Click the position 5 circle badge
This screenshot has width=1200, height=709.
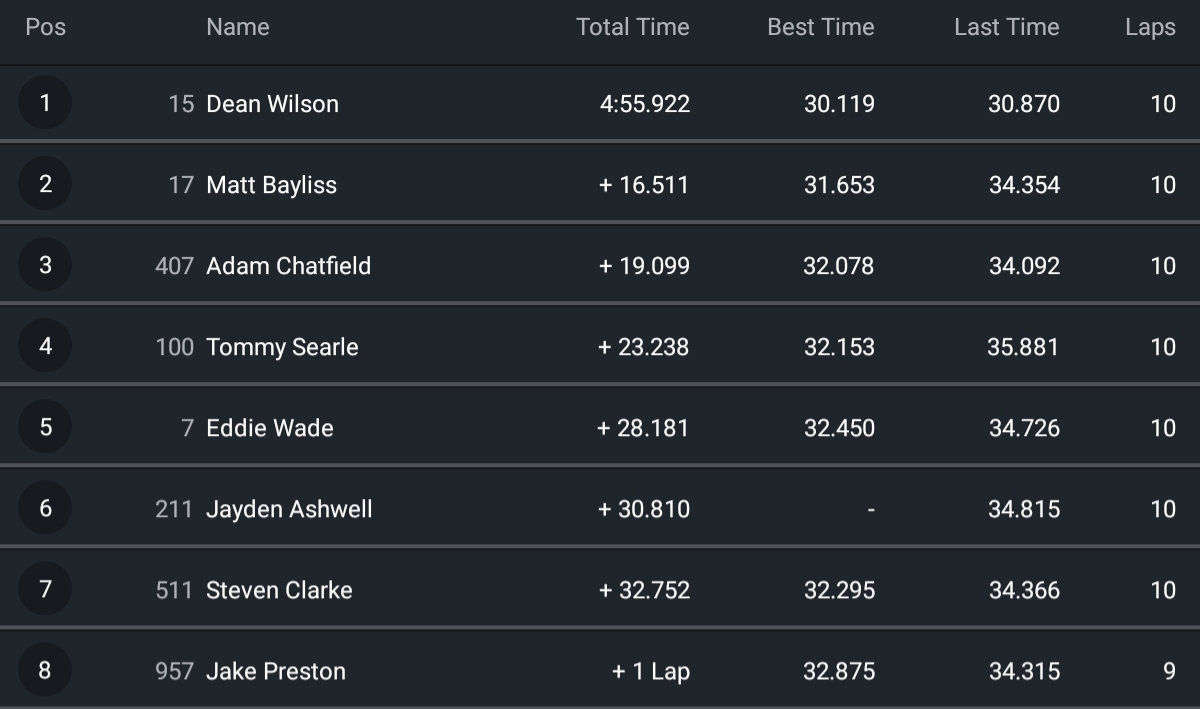45,427
